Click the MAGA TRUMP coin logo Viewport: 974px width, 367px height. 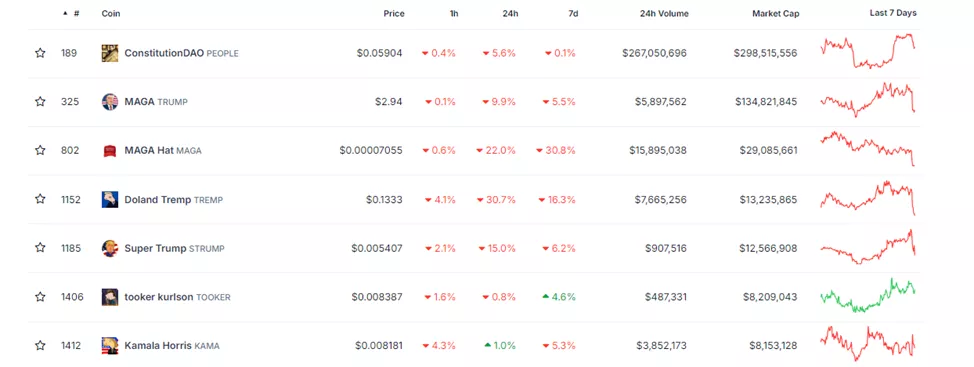[110, 102]
